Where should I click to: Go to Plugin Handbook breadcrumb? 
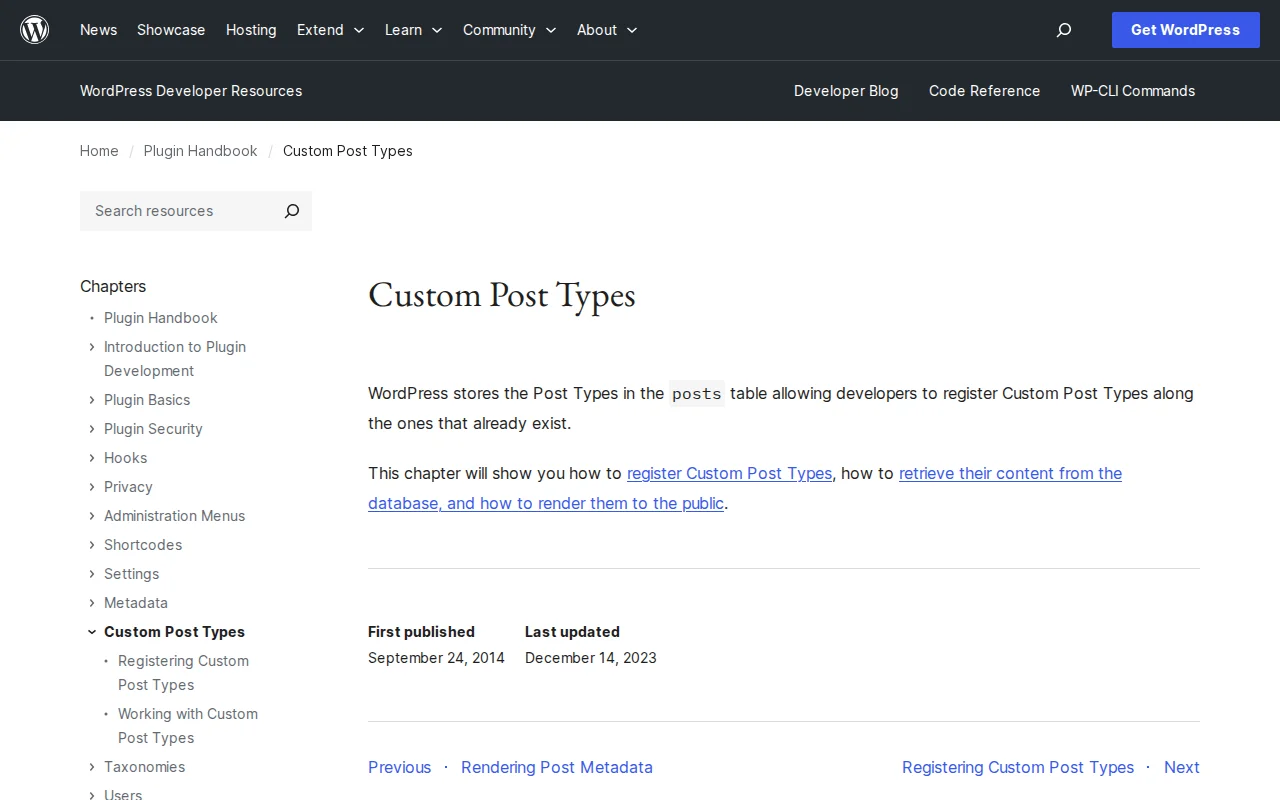pos(200,151)
